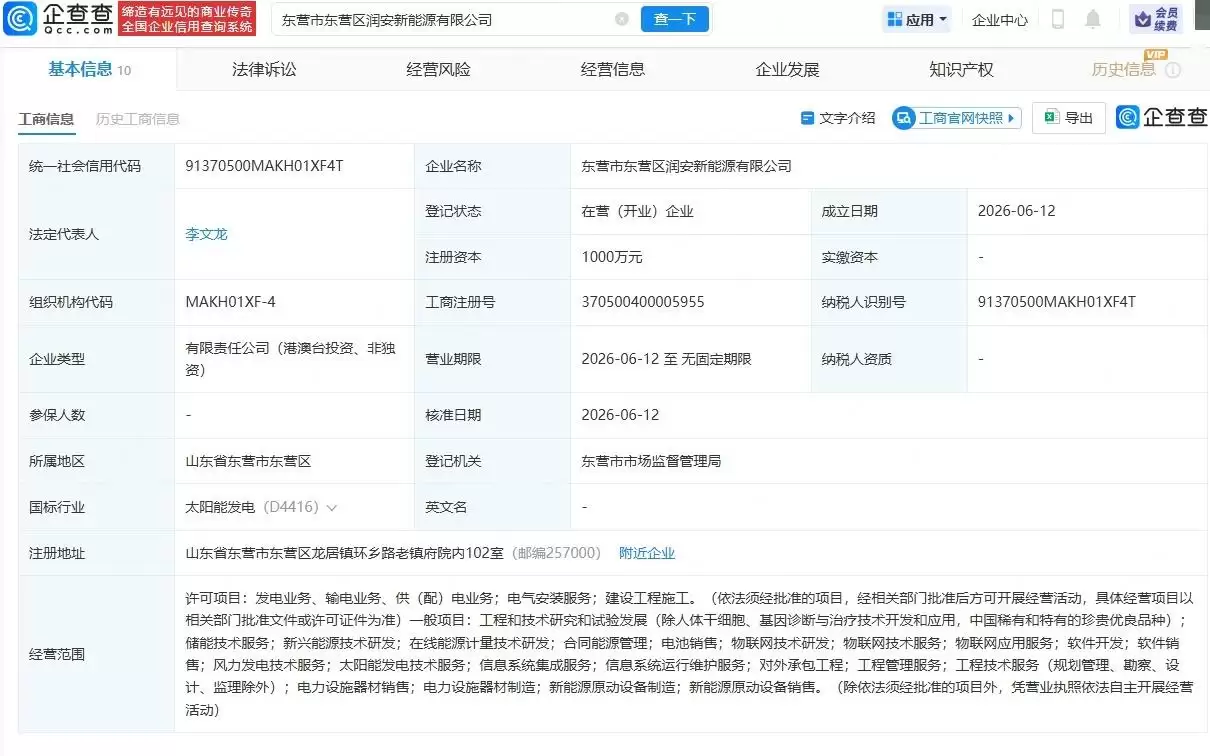Click the 纳税人识别号 value
The height and width of the screenshot is (756, 1210).
coord(1057,302)
